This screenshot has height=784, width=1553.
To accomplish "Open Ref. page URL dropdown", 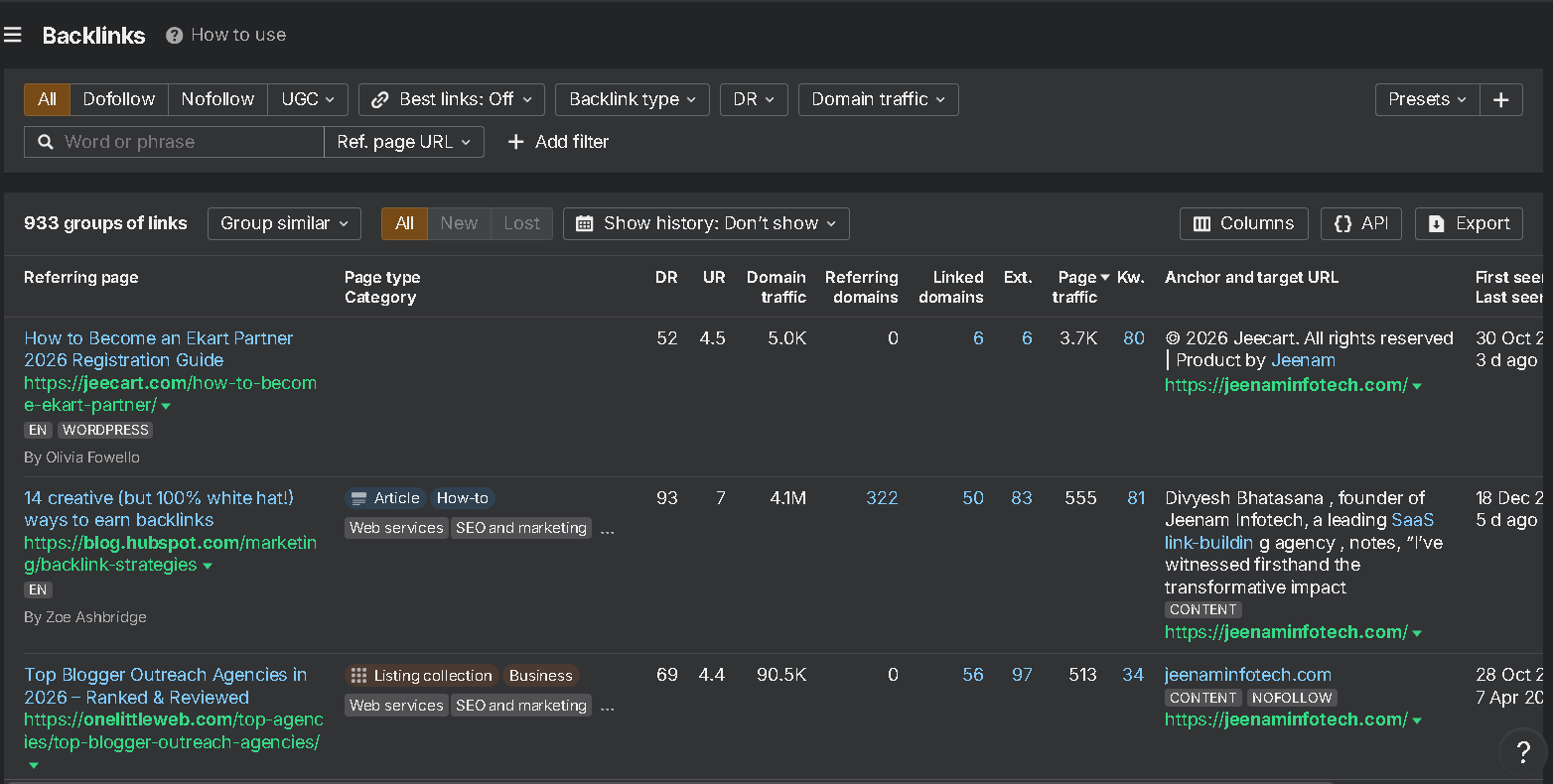I will pos(404,142).
